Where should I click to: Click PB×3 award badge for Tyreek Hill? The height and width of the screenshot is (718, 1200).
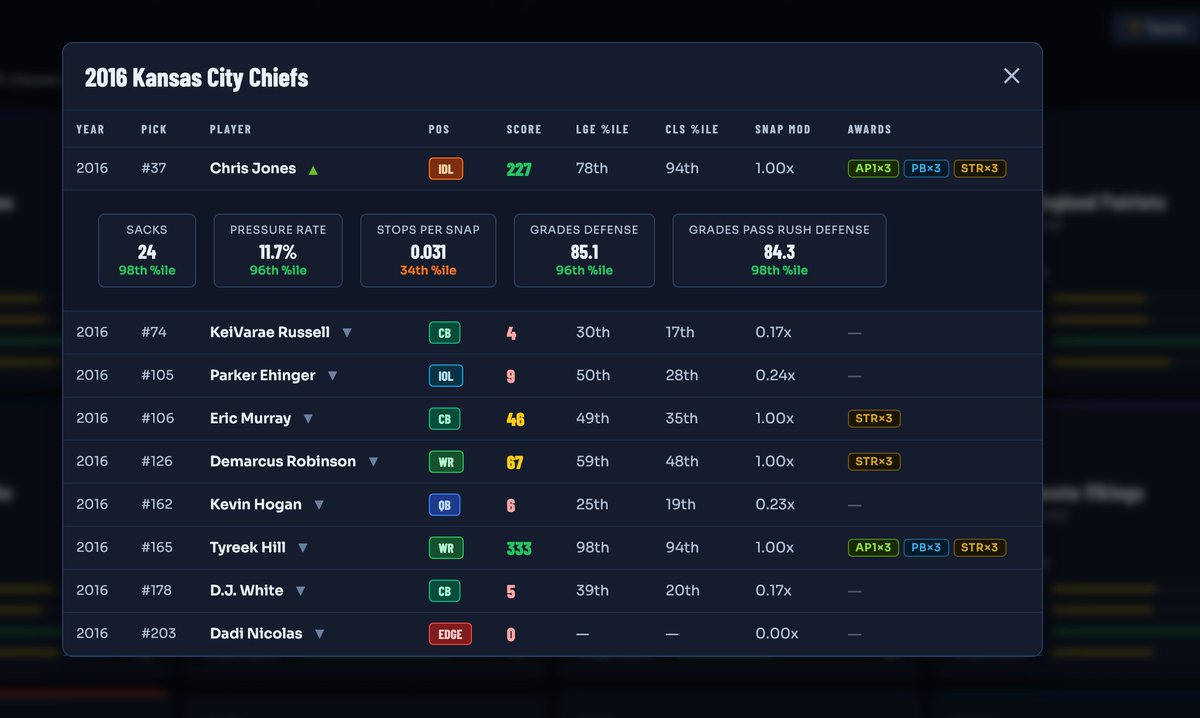926,547
